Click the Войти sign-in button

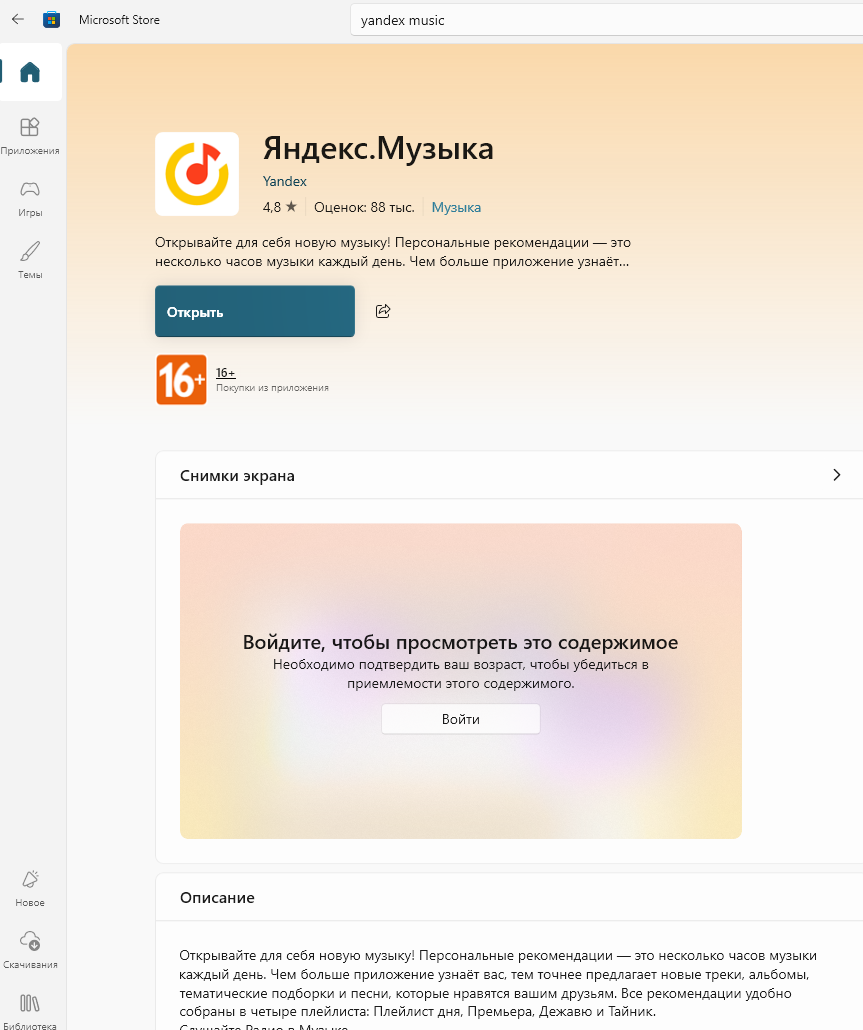click(461, 719)
